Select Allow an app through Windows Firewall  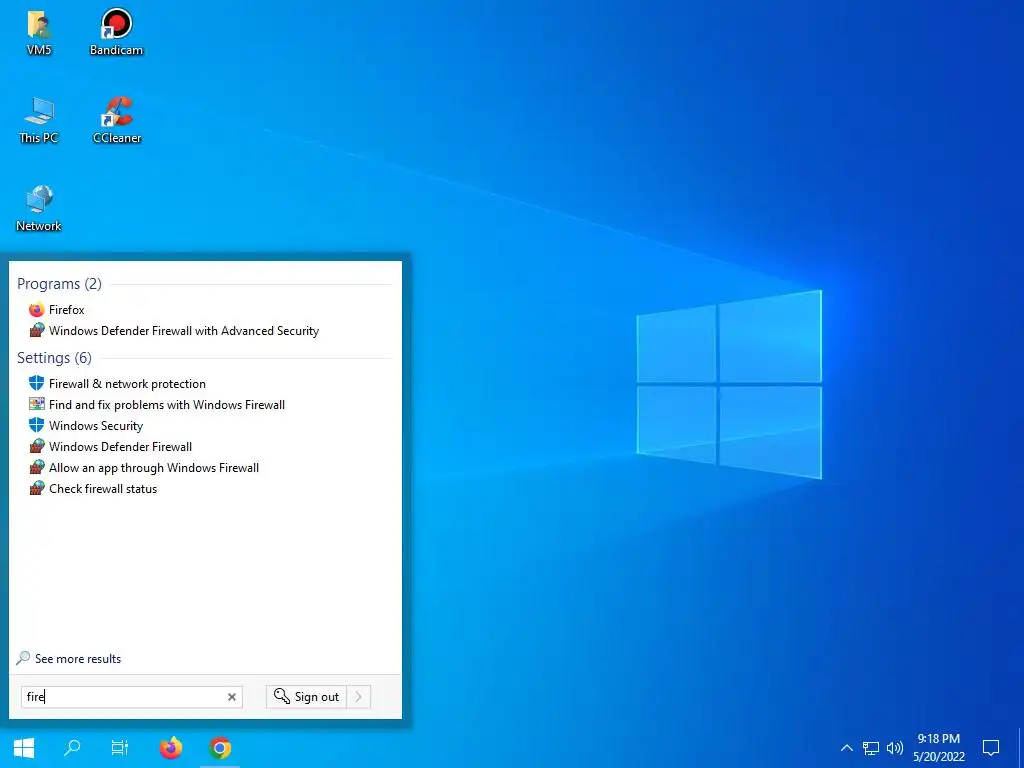point(154,468)
